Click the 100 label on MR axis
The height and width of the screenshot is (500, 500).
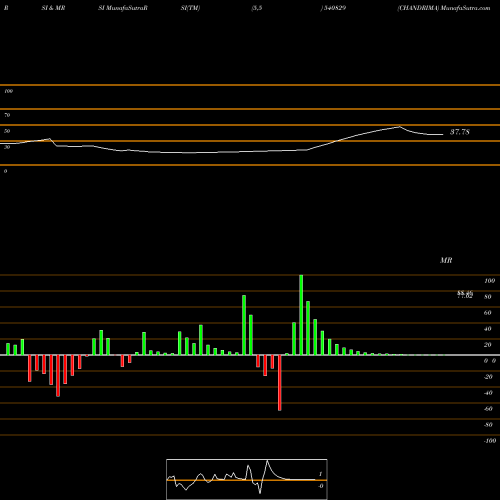[489, 281]
